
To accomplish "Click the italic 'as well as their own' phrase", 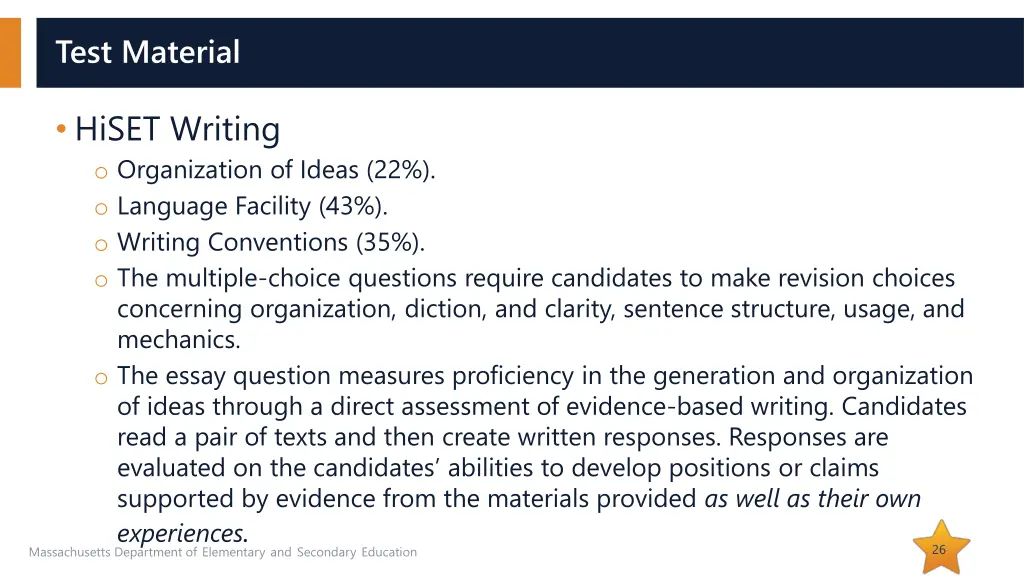I will tap(812, 499).
